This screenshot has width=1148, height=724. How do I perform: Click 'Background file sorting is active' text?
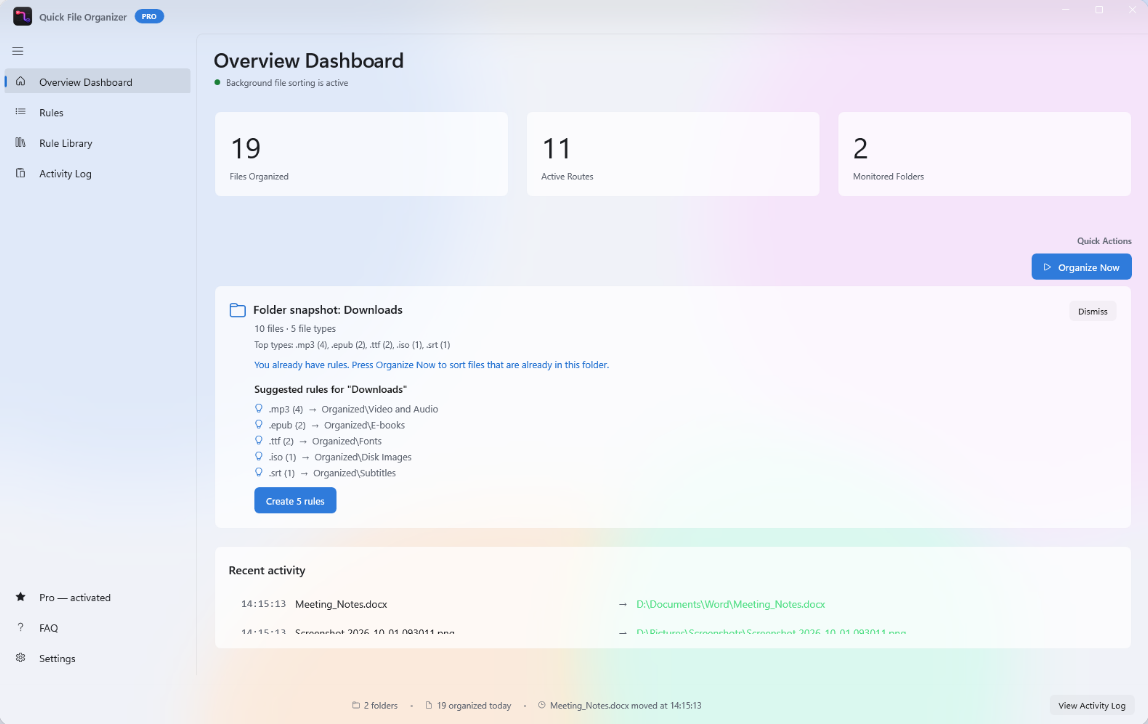(287, 83)
